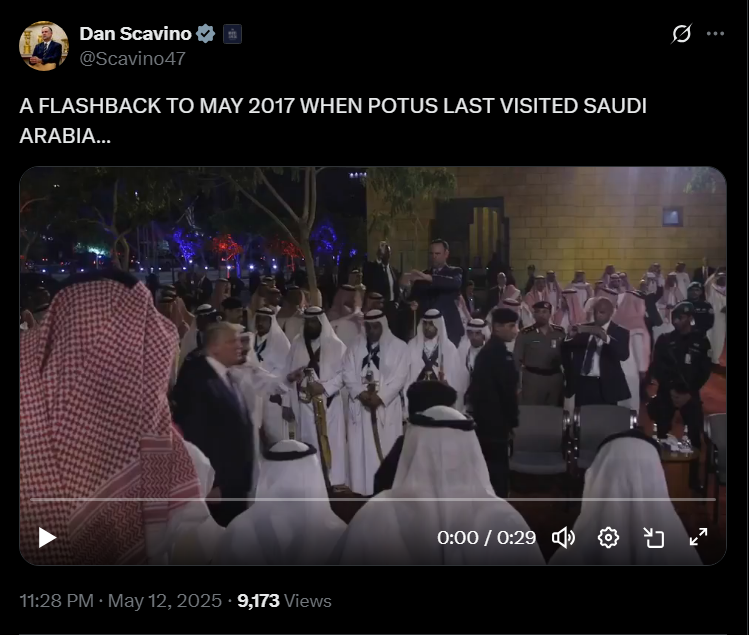This screenshot has height=635, width=749.
Task: Click the blue verified checkmark badge
Action: point(206,34)
